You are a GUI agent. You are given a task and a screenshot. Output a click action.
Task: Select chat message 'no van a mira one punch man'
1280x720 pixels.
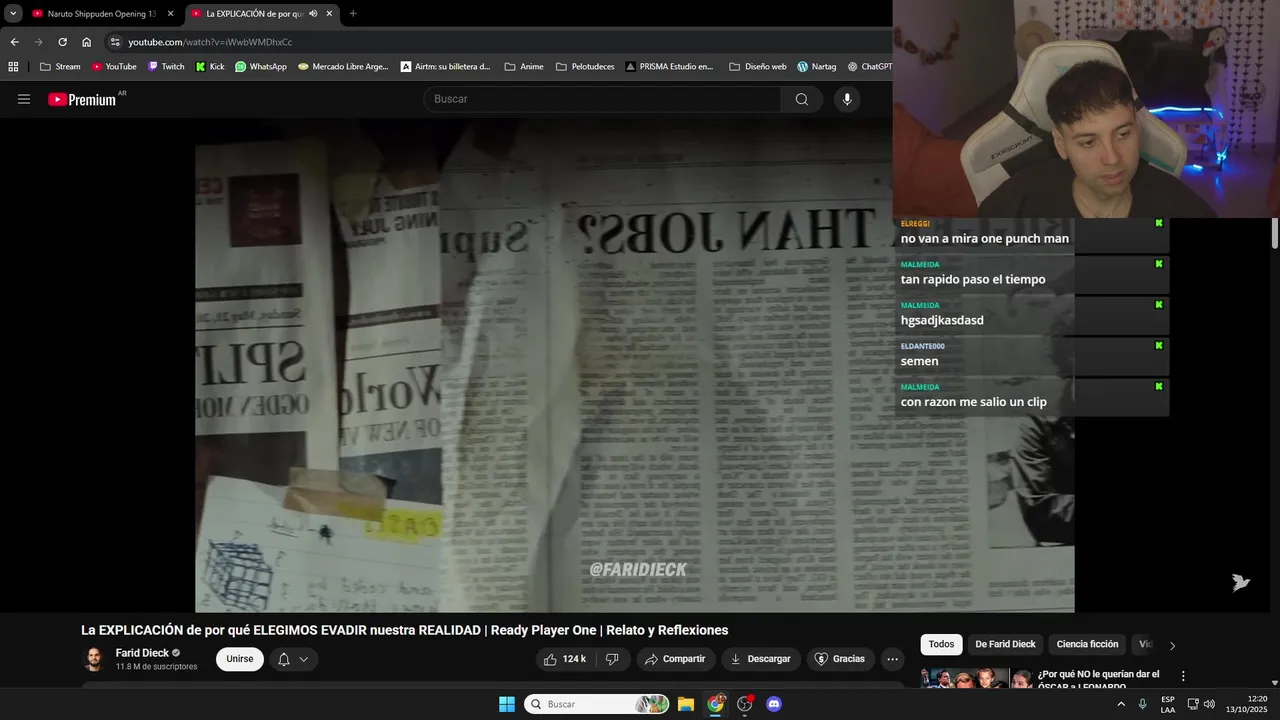[x=985, y=238]
